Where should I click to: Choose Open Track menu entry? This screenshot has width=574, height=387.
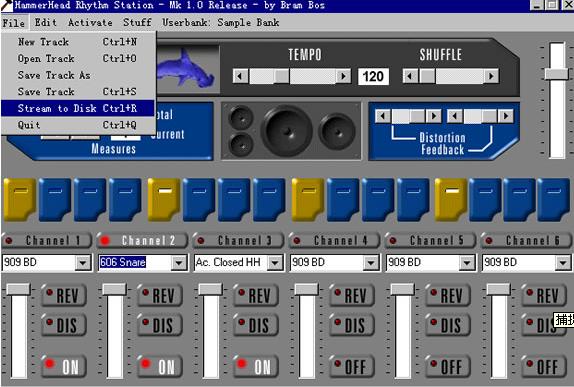pos(78,59)
